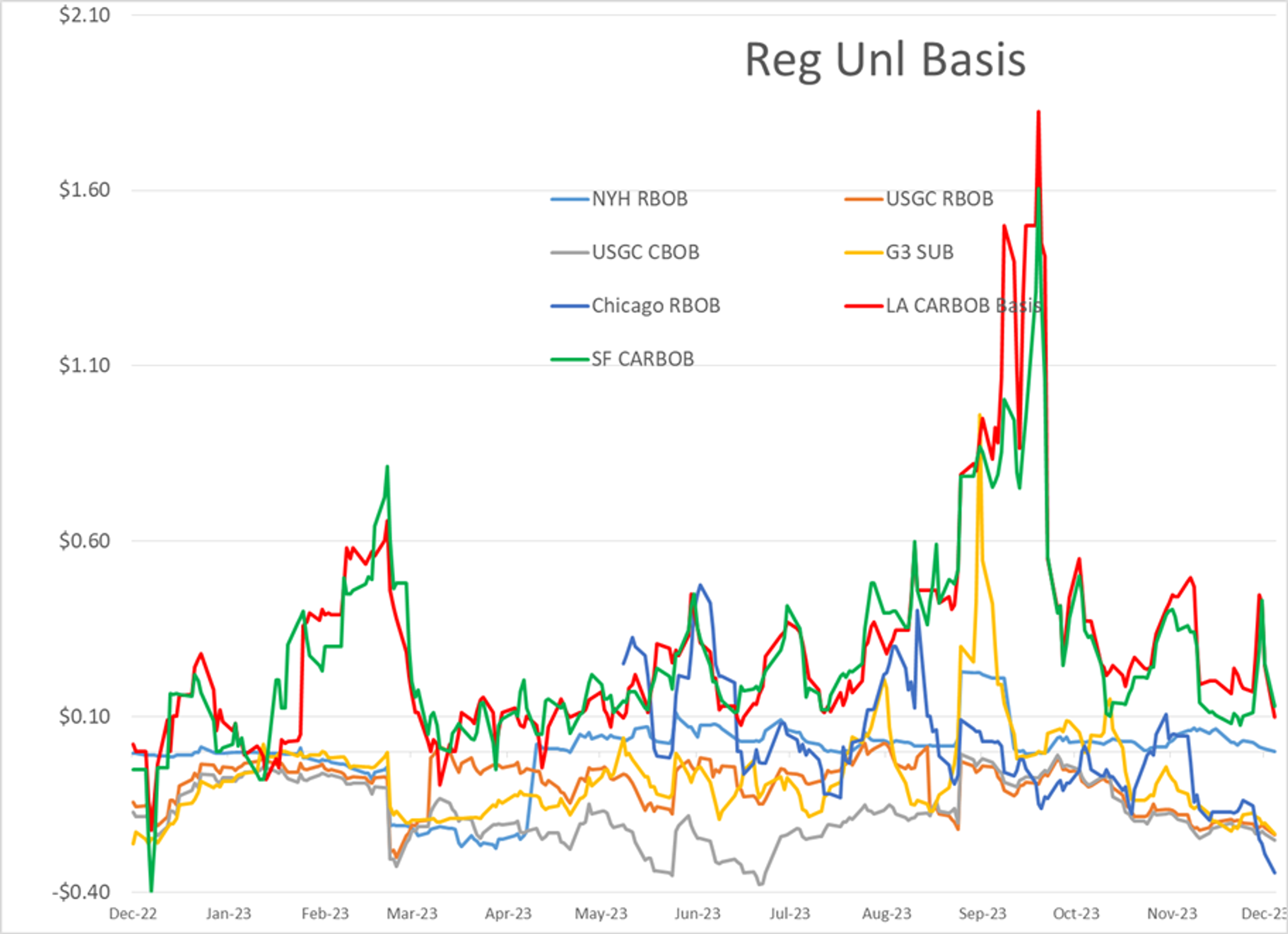Viewport: 1288px width, 934px height.
Task: Click the $0.60 y-axis label
Action: pyautogui.click(x=85, y=540)
